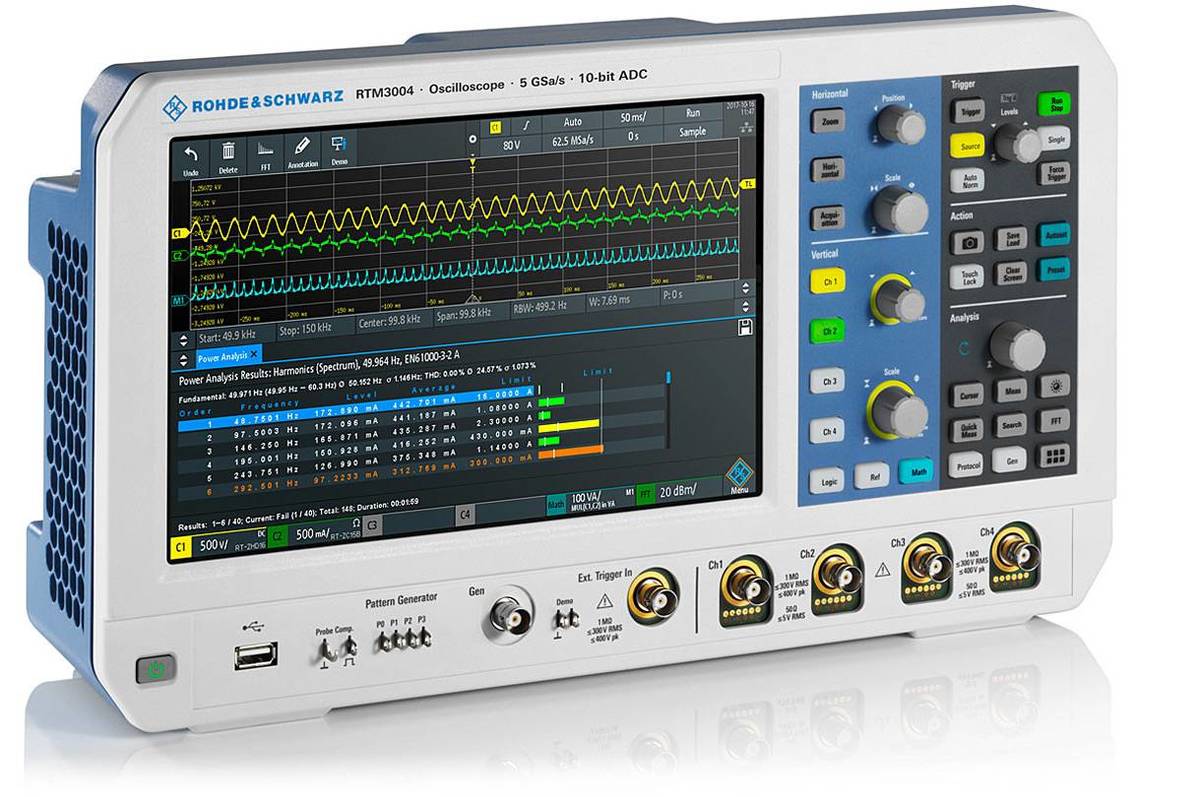Toggle the Touch Lock button
Image resolution: width=1200 pixels, height=797 pixels.
pyautogui.click(x=965, y=279)
